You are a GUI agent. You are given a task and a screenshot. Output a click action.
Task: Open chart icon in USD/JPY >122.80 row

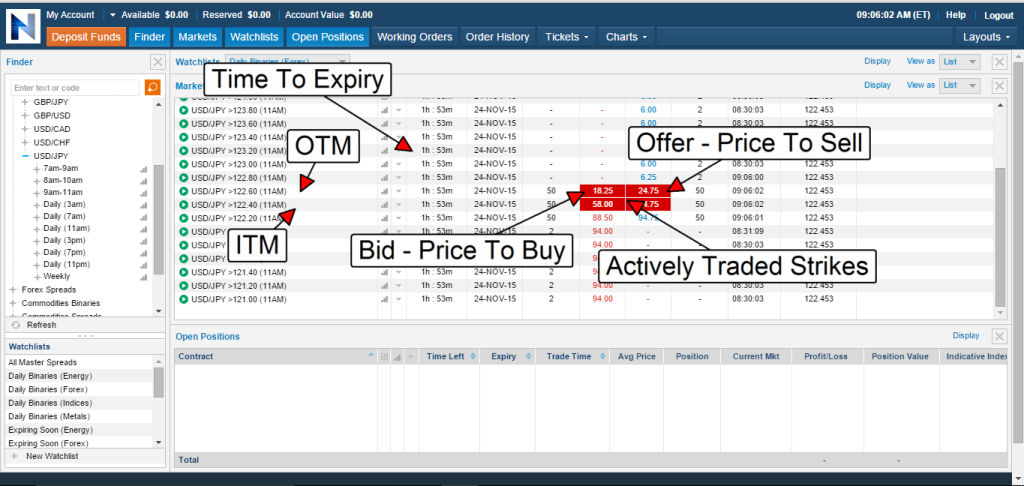tap(384, 177)
